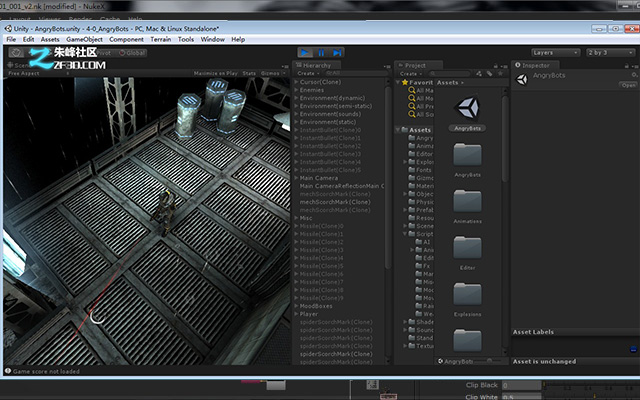Viewport: 640px width, 400px height.
Task: Expand the MoodBoxes hierarchy item
Action: click(x=296, y=306)
